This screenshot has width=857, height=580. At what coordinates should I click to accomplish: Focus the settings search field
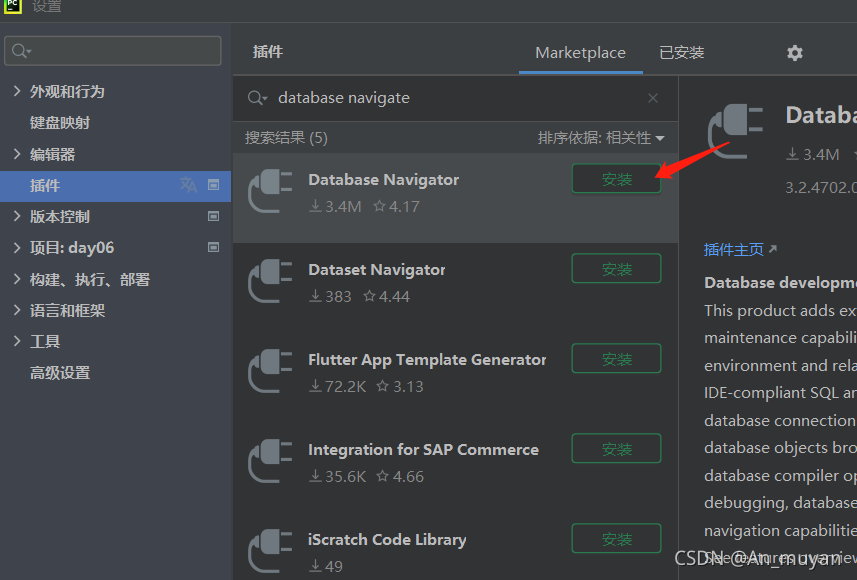pyautogui.click(x=113, y=51)
